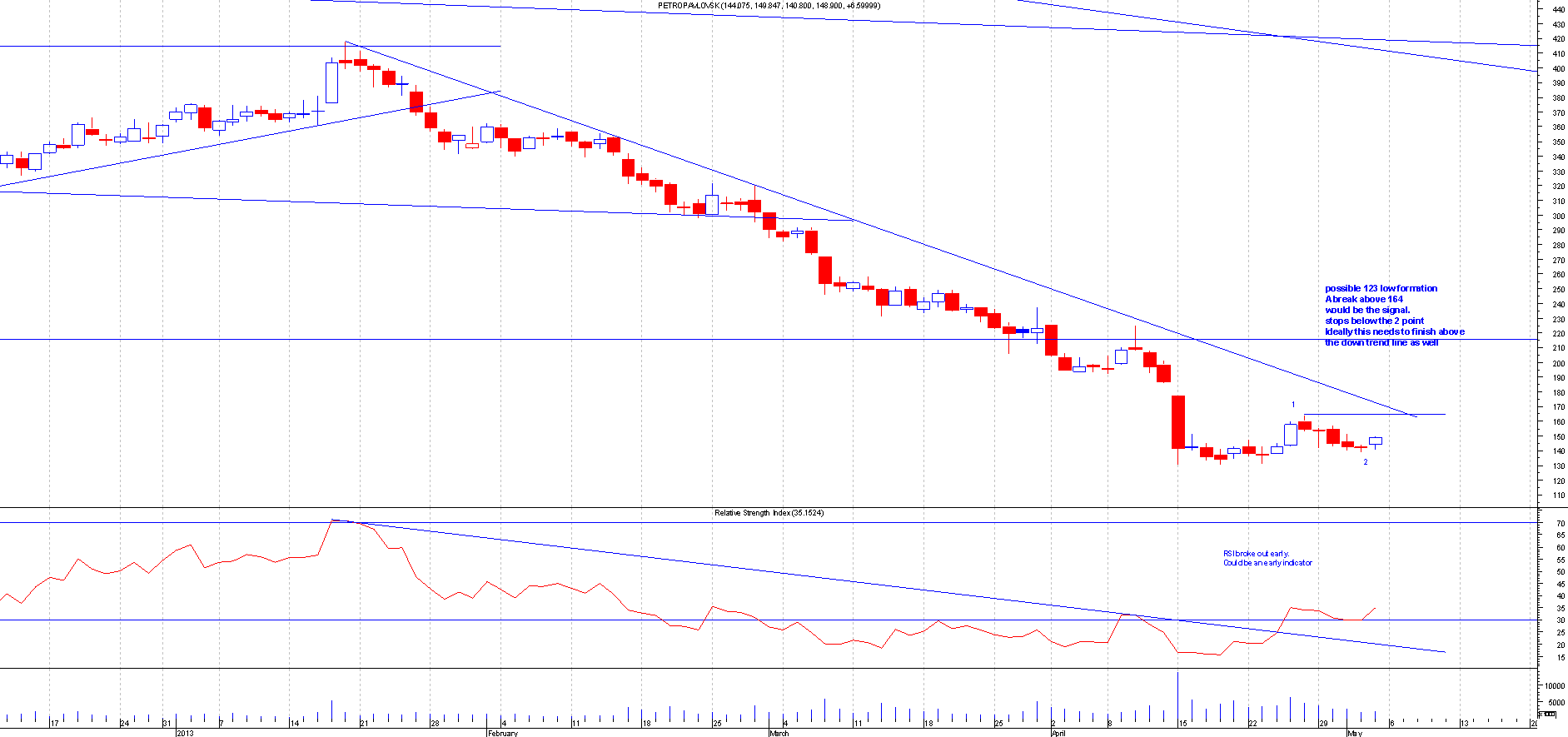This screenshot has width=1568, height=737.
Task: Select the x1000 volume multiplier label
Action: pyautogui.click(x=1546, y=715)
